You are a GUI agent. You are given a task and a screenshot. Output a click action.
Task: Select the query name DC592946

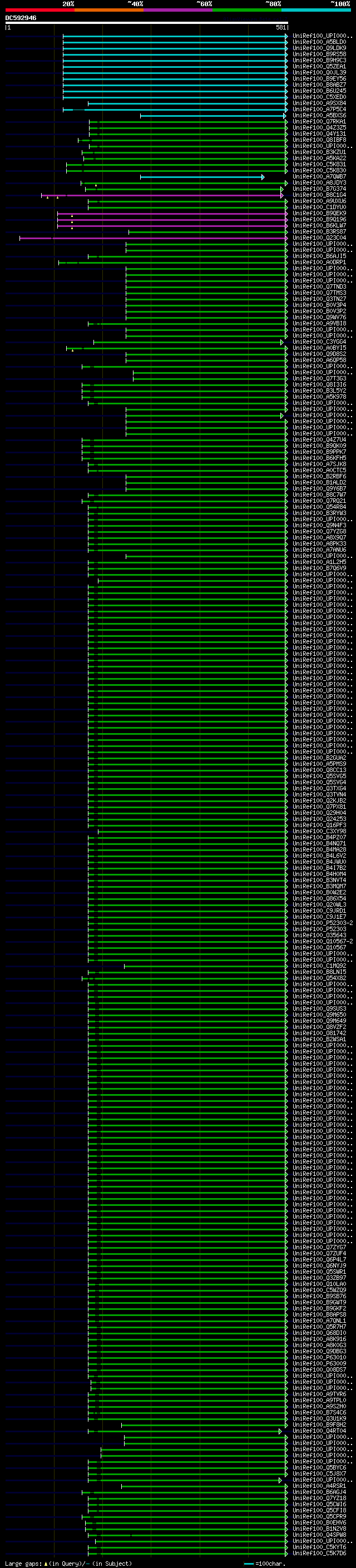coord(21,18)
